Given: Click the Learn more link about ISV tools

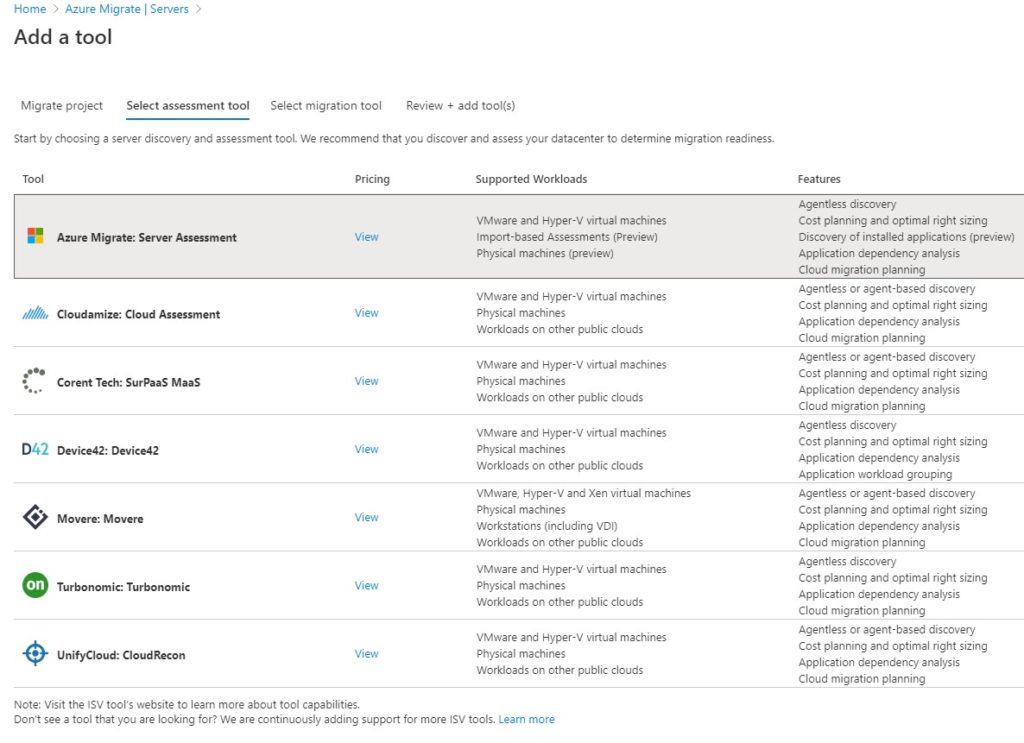Looking at the screenshot, I should click(526, 719).
